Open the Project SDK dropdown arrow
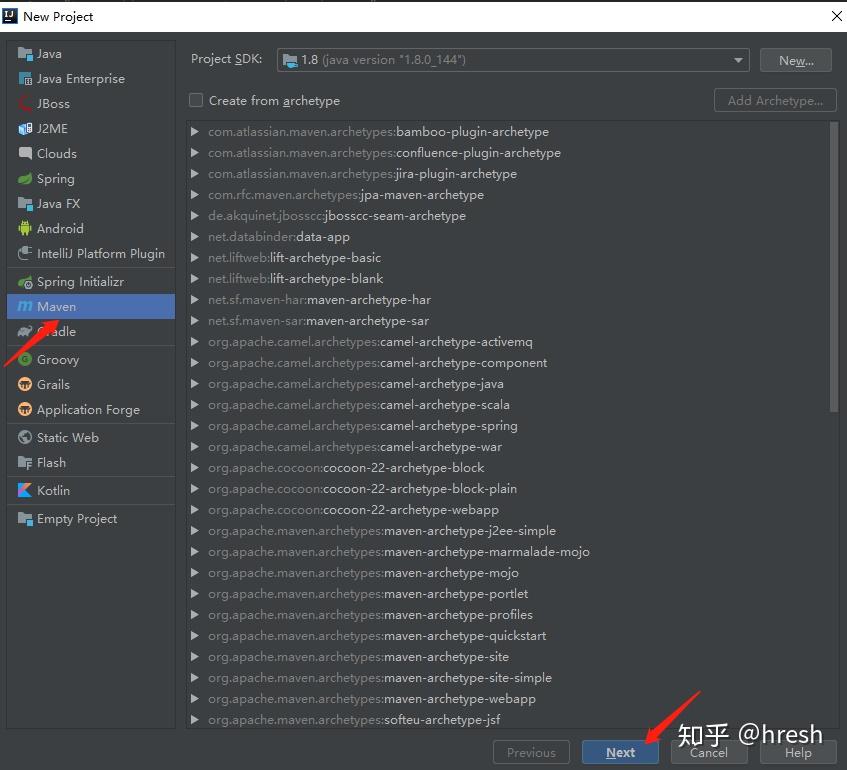Image resolution: width=847 pixels, height=770 pixels. (x=738, y=60)
